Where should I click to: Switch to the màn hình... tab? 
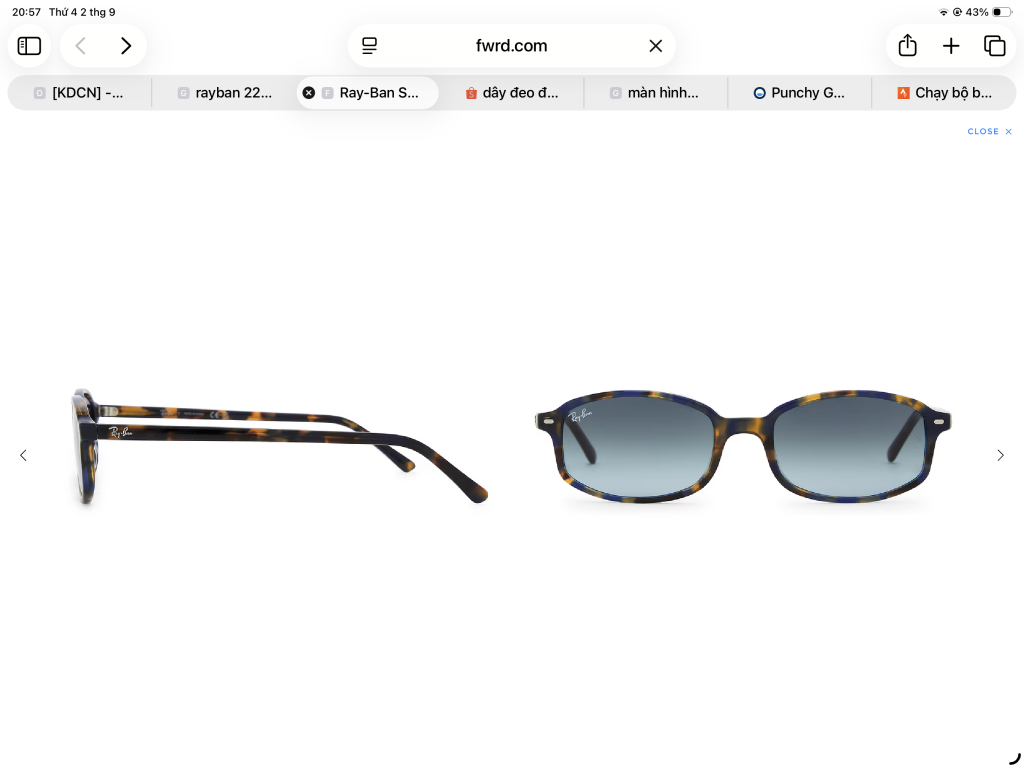click(656, 93)
